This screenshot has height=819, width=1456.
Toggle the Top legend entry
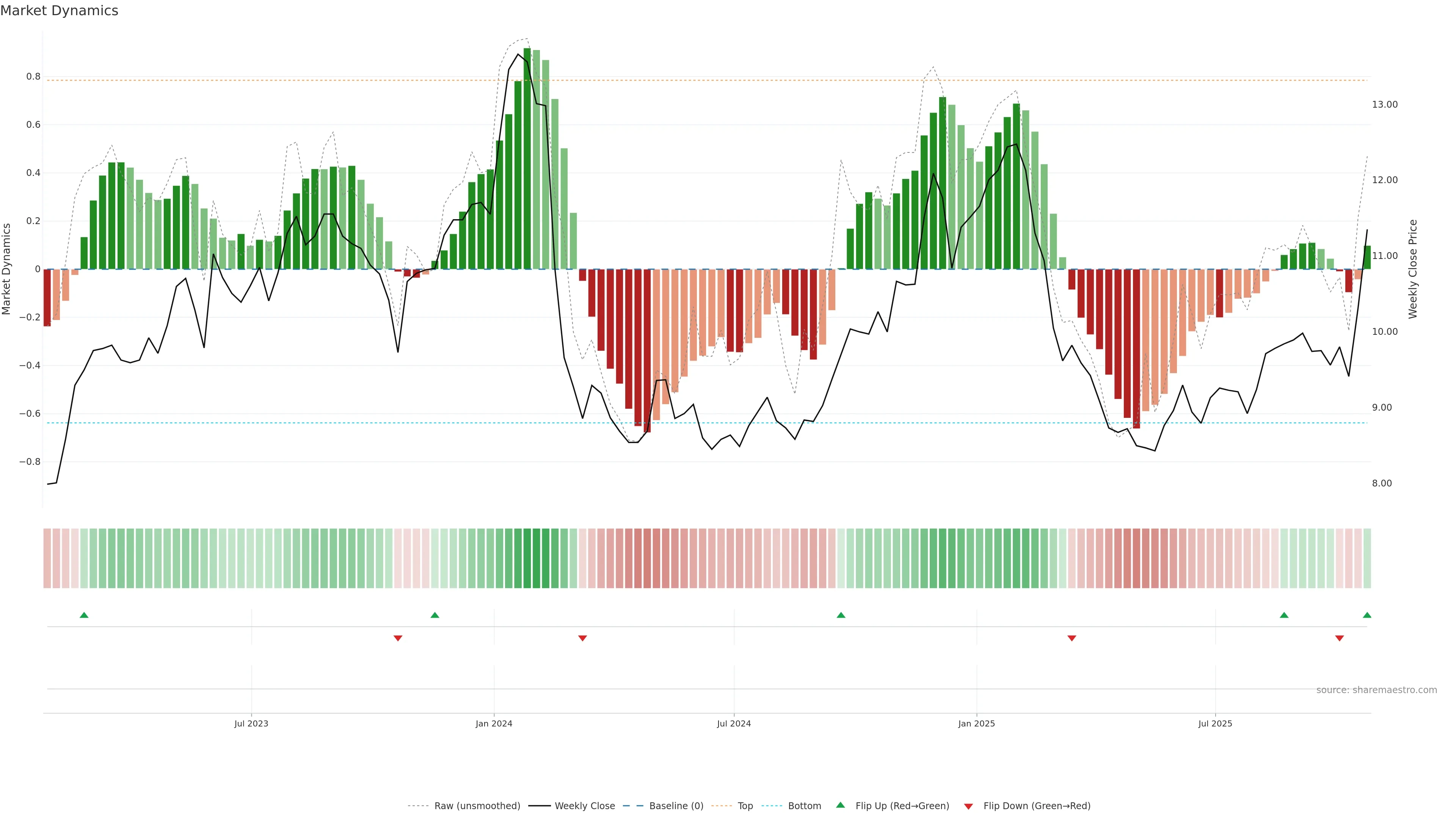tap(745, 806)
